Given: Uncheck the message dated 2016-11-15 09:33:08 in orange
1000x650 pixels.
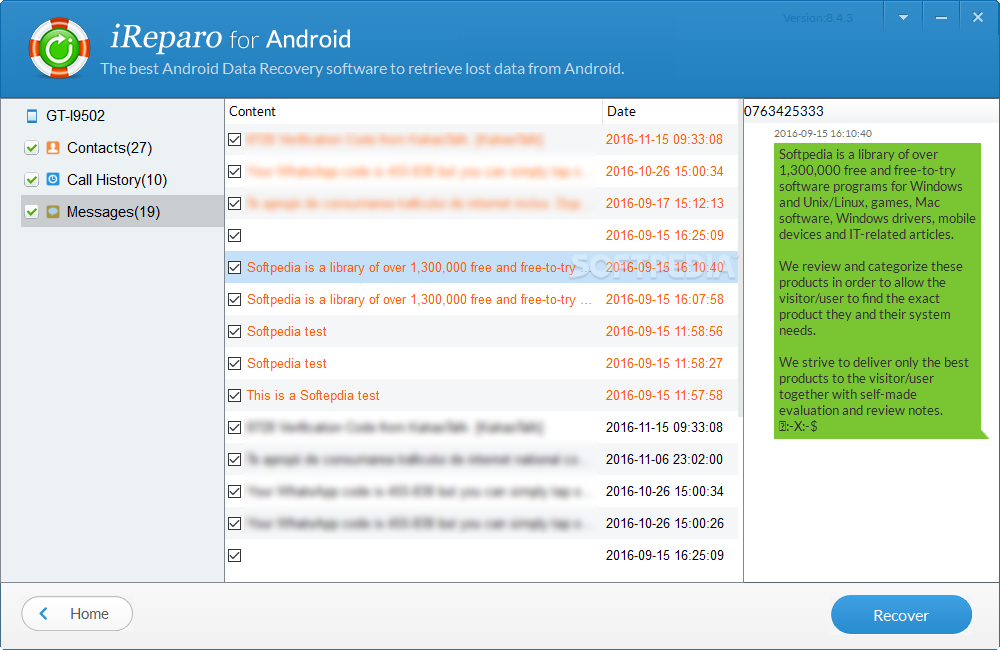Looking at the screenshot, I should [x=235, y=139].
